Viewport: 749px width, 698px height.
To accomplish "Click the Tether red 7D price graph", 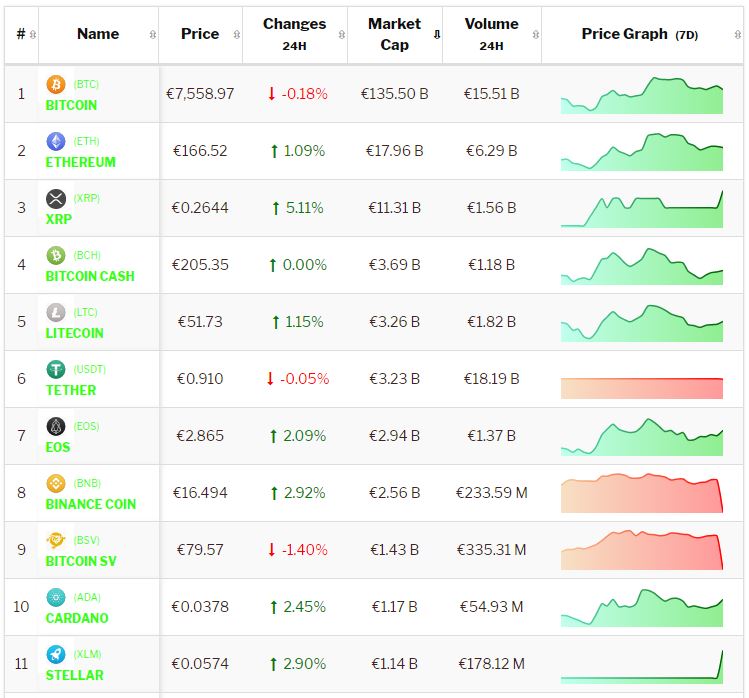I will pos(641,388).
